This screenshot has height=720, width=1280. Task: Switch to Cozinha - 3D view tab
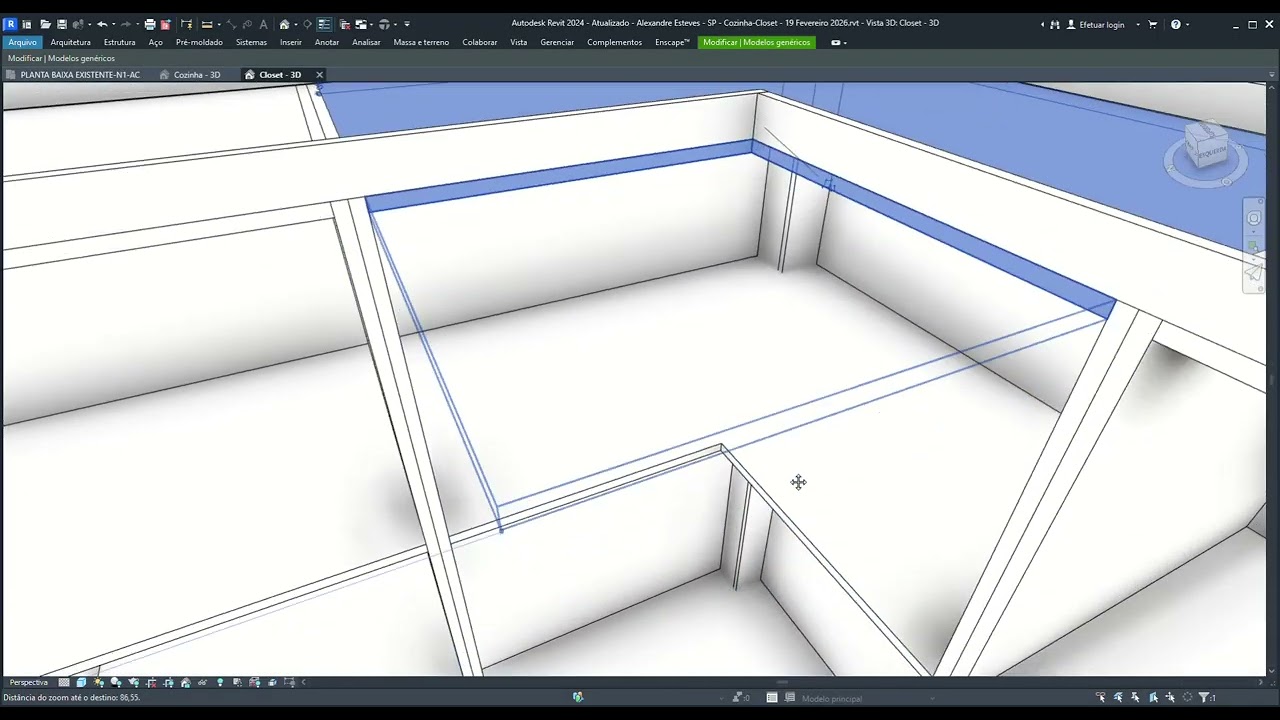coord(190,75)
